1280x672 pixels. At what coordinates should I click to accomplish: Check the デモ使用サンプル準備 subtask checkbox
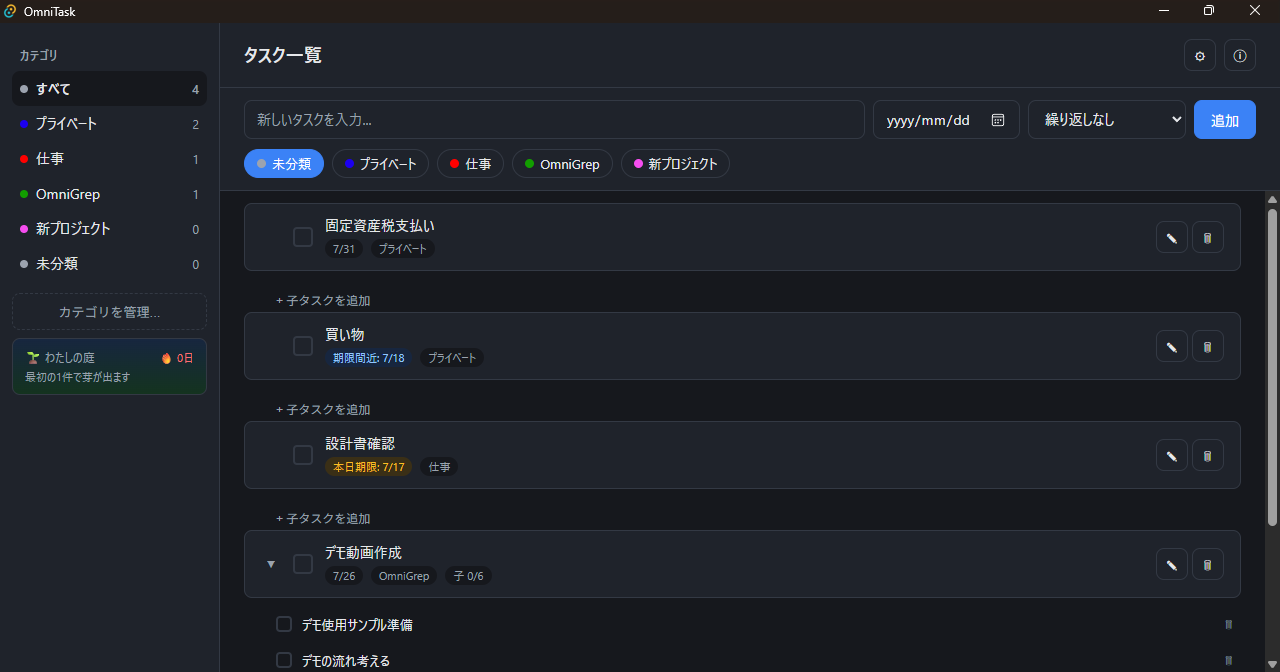(x=284, y=625)
